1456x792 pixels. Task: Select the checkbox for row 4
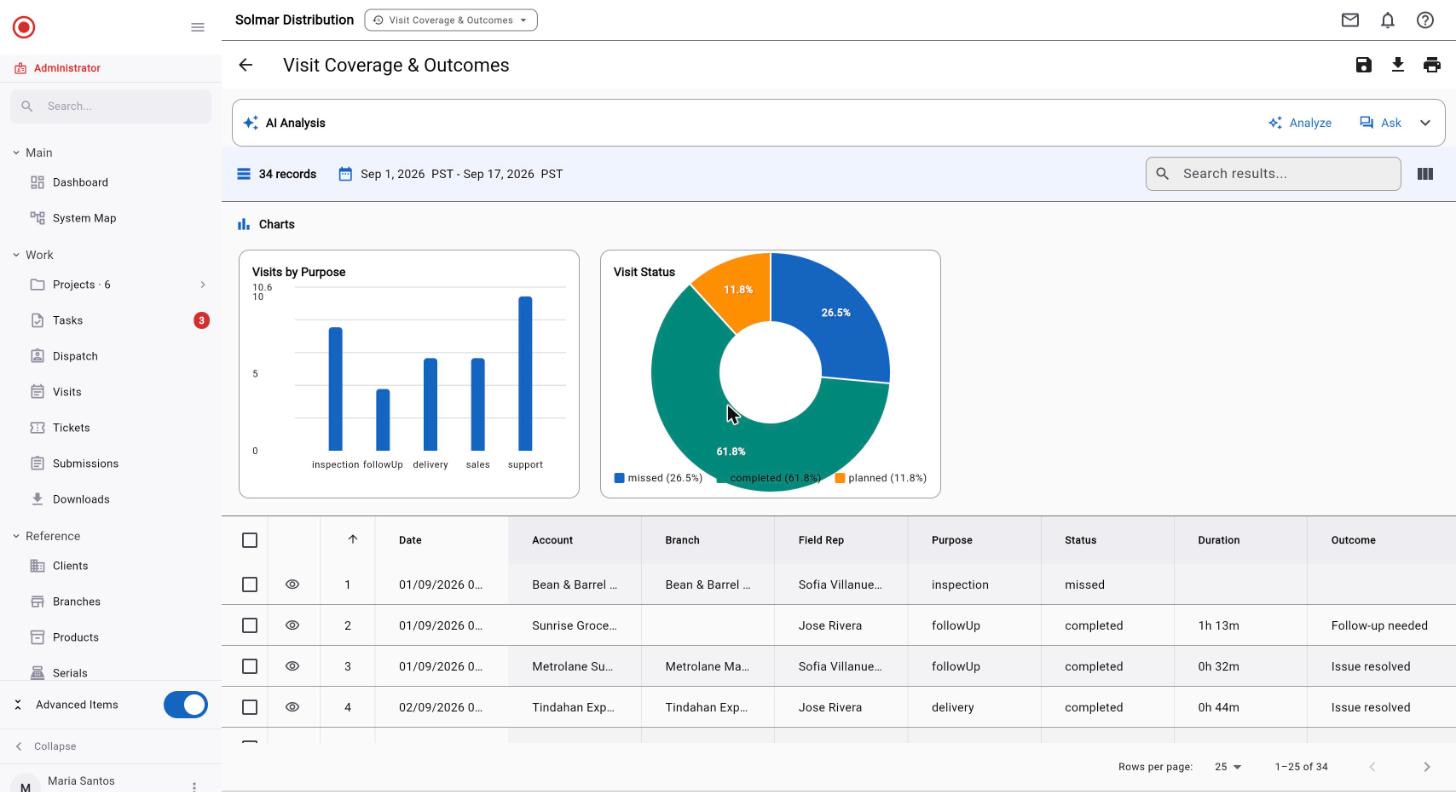250,707
